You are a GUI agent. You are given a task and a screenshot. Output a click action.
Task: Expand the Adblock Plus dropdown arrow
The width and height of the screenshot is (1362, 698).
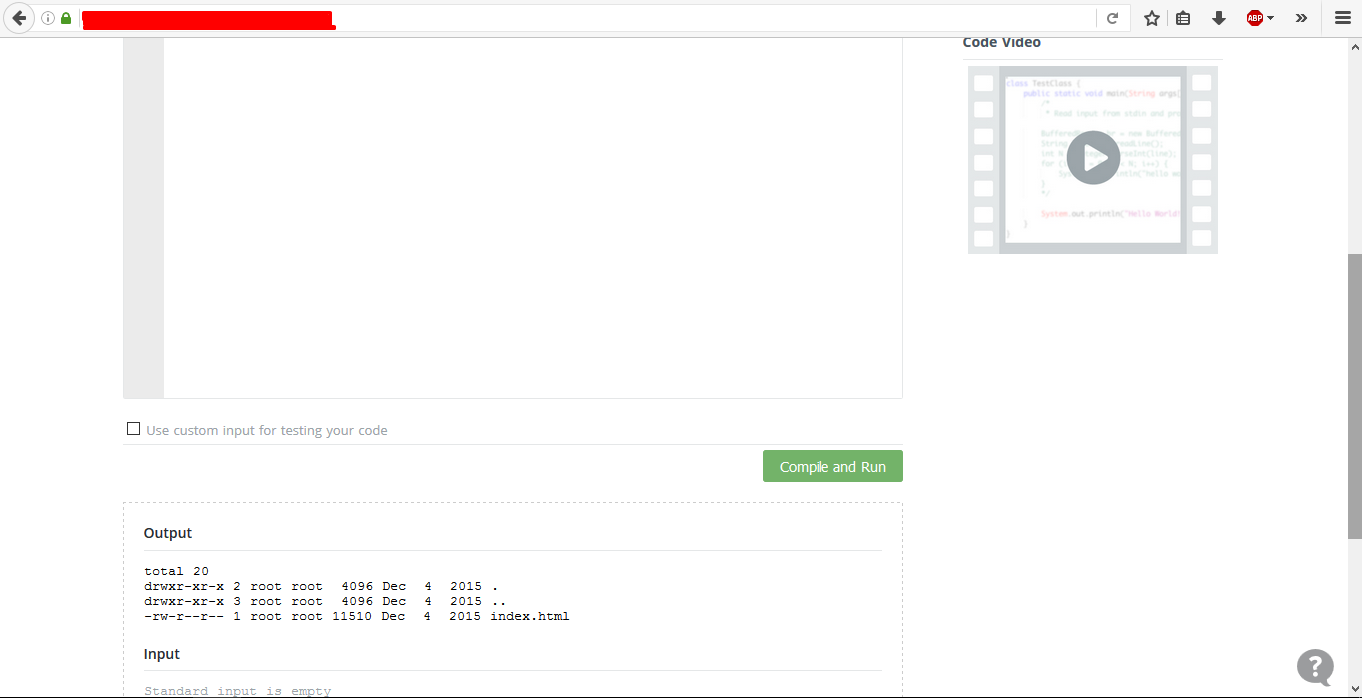click(x=1271, y=18)
